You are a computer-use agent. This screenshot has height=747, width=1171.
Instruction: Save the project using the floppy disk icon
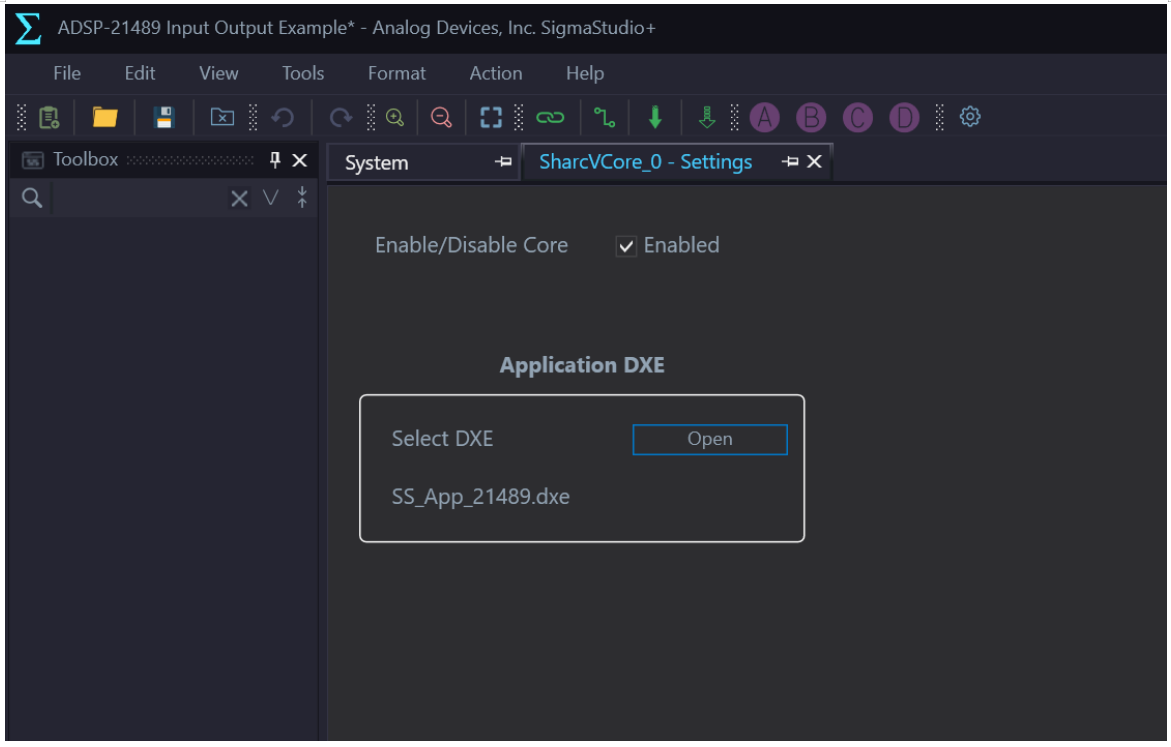coord(164,117)
